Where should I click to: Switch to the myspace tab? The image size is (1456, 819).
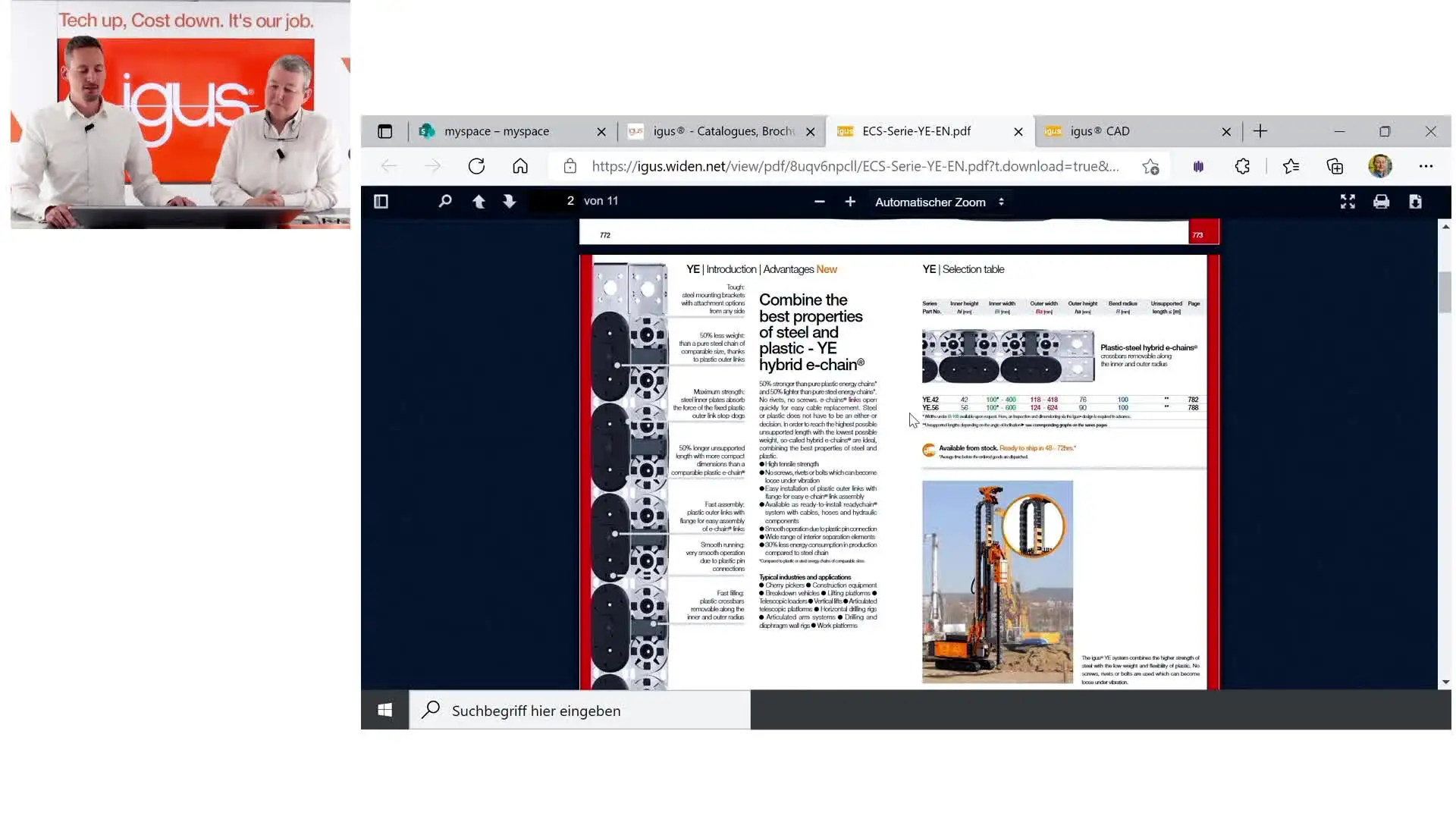coord(496,131)
